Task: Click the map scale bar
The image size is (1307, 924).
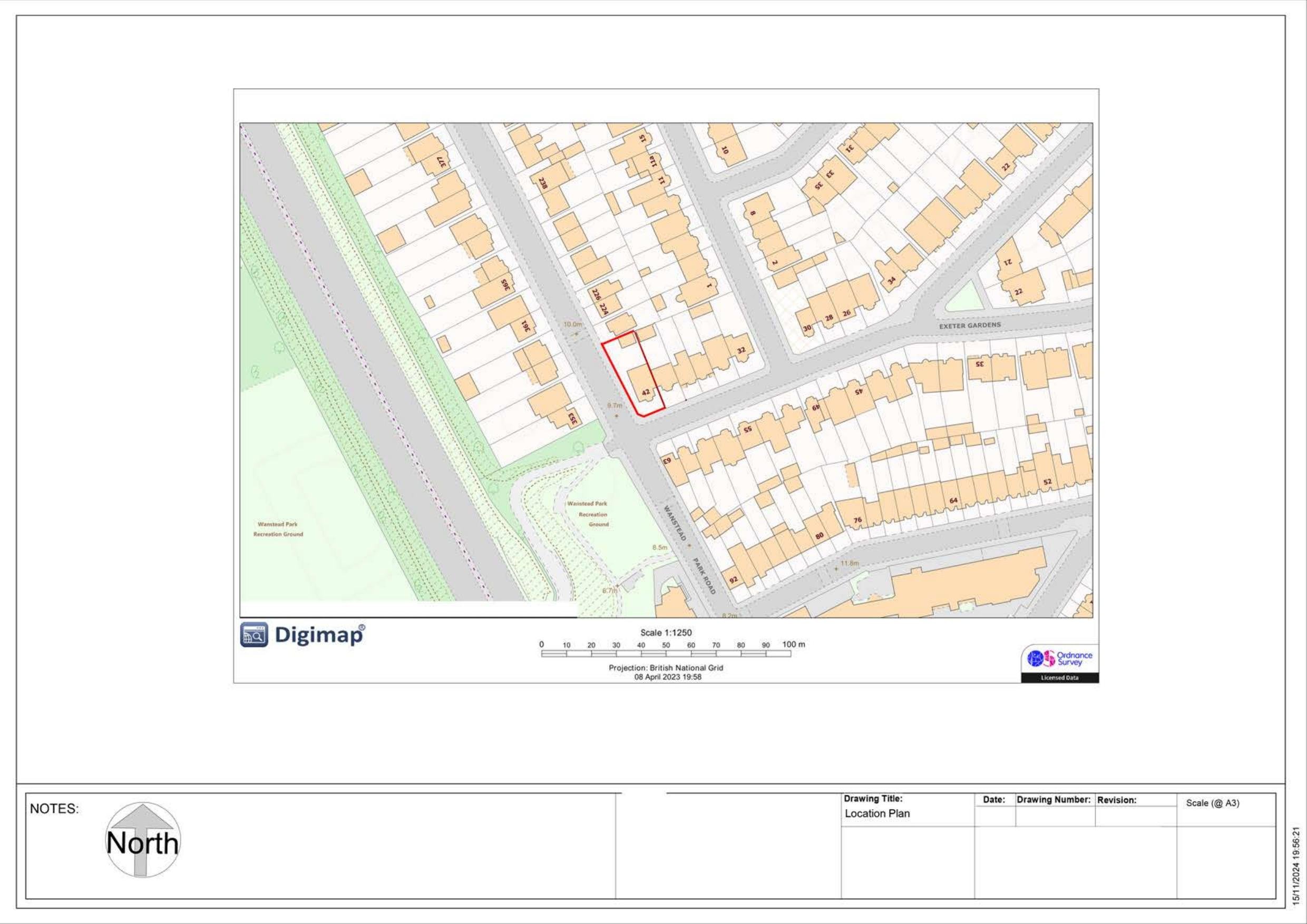Action: (x=666, y=654)
